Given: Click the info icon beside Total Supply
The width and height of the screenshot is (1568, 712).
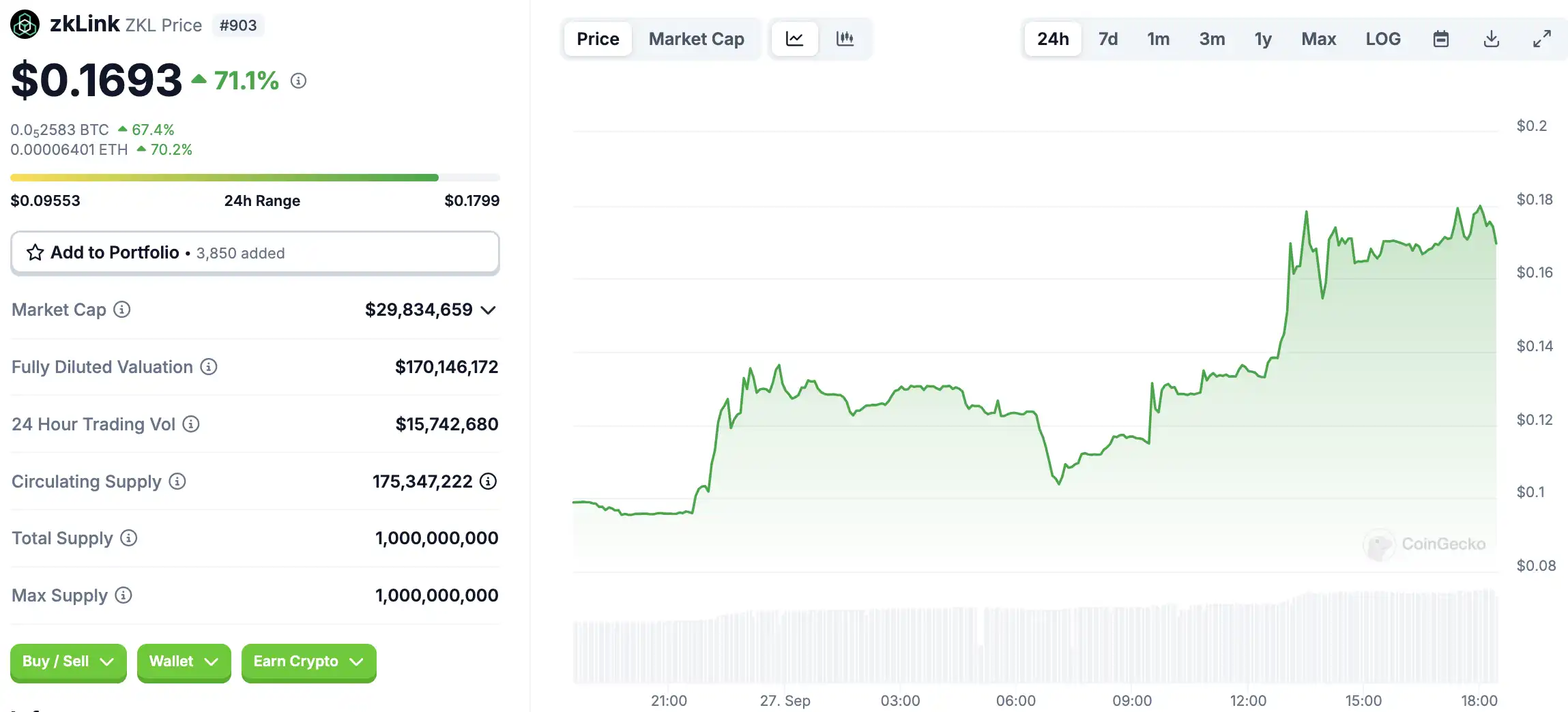Looking at the screenshot, I should [129, 538].
